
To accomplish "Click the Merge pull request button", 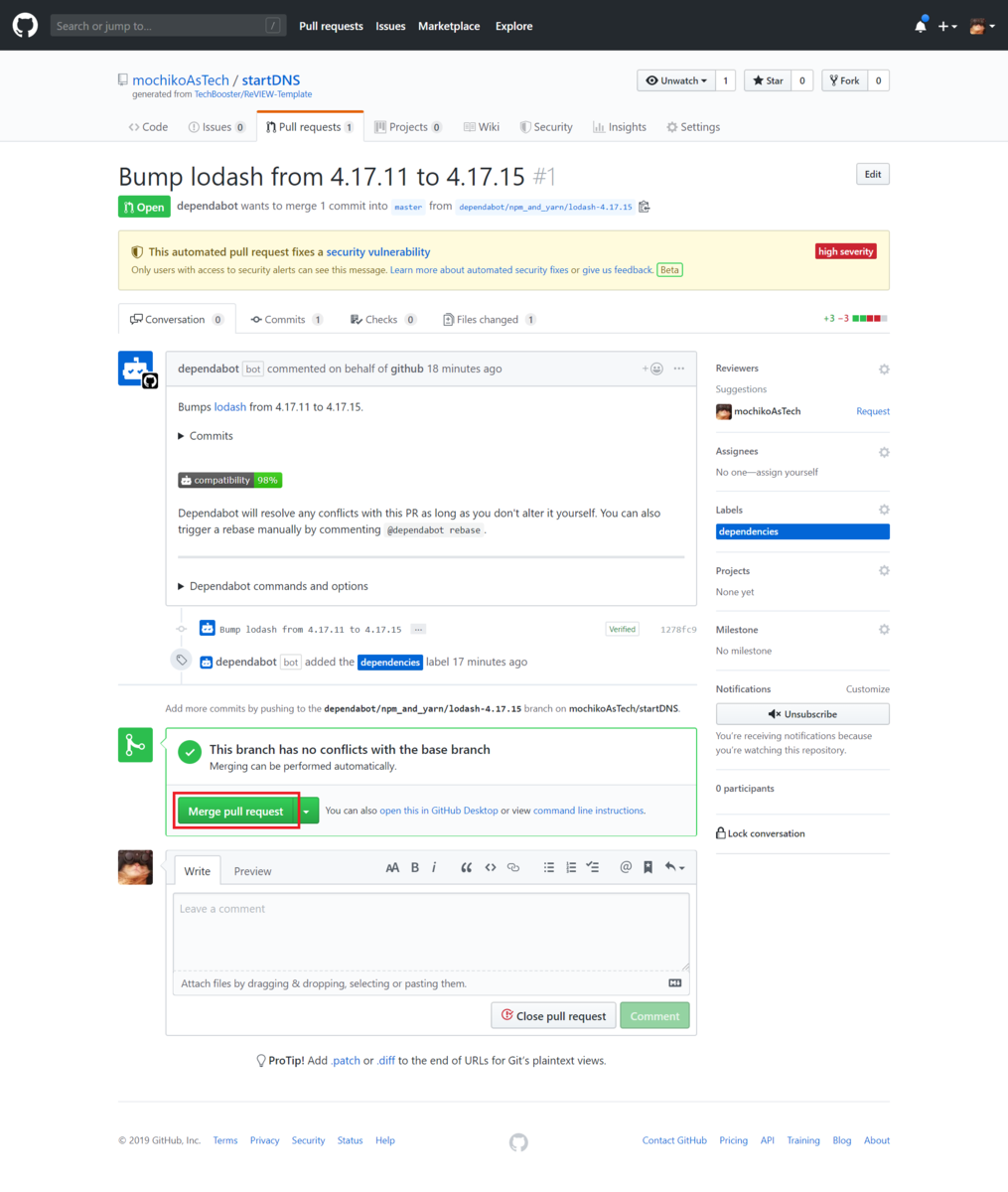I will coord(236,812).
